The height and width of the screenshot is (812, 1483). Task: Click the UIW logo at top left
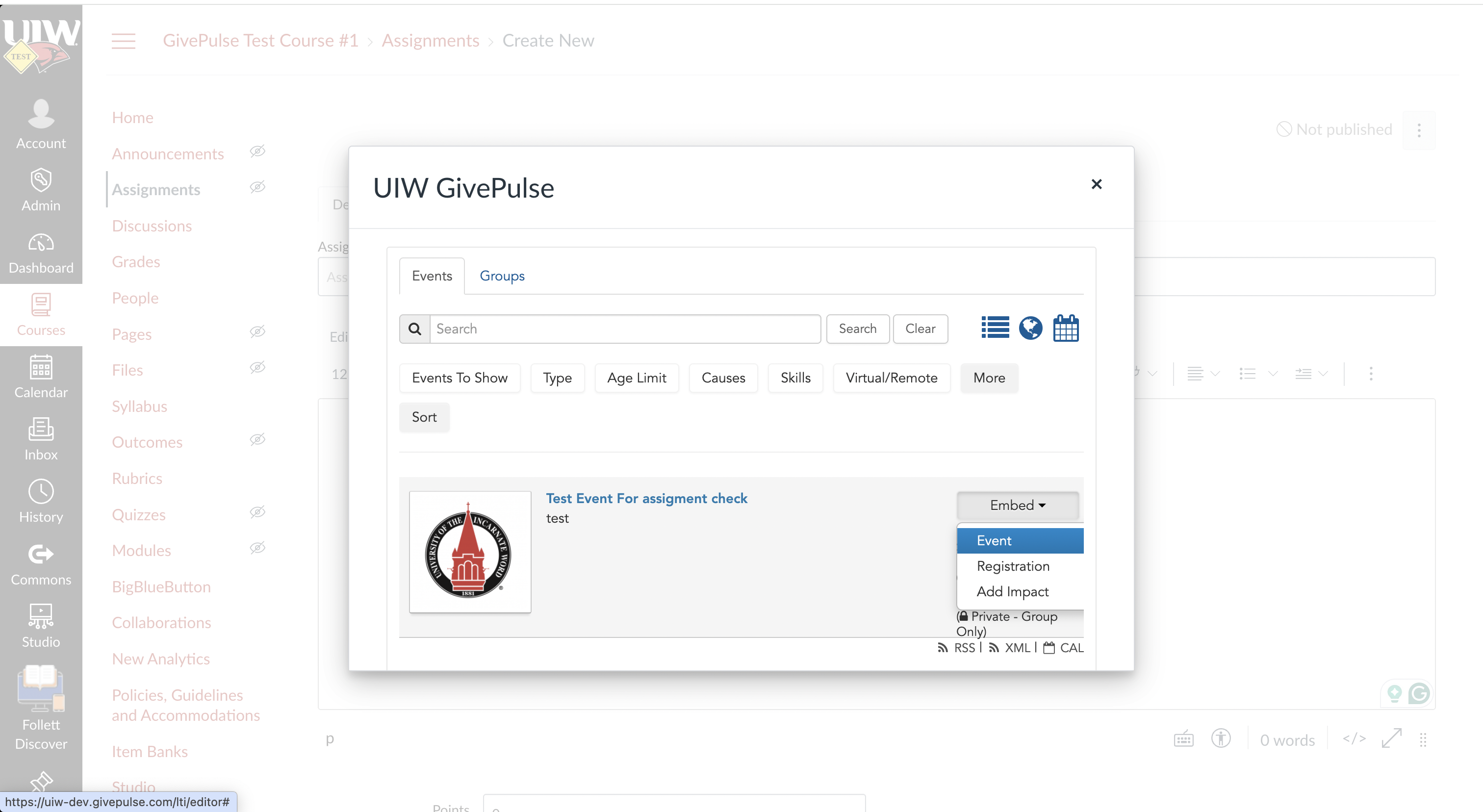tap(41, 46)
